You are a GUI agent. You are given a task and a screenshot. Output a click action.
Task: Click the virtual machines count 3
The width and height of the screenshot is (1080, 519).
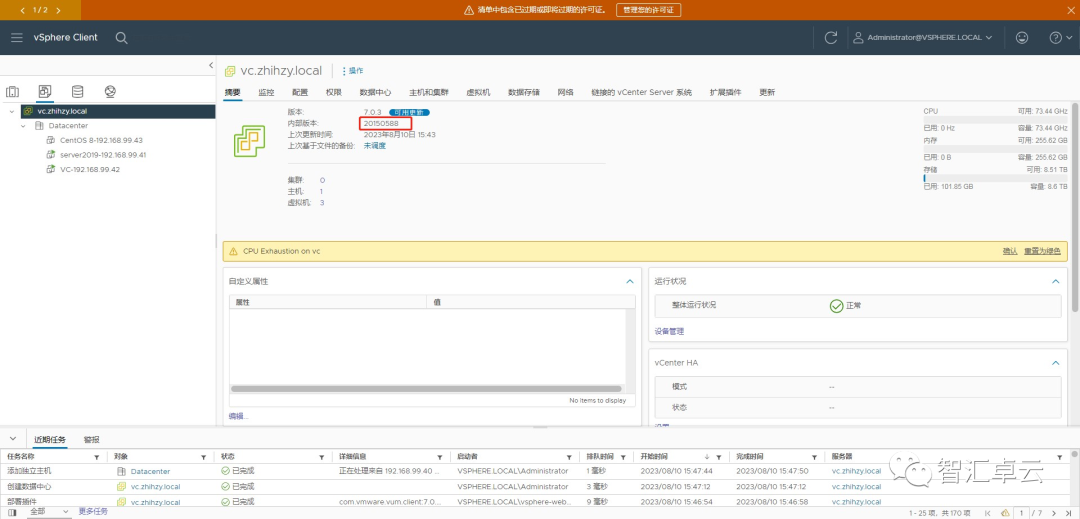click(322, 203)
